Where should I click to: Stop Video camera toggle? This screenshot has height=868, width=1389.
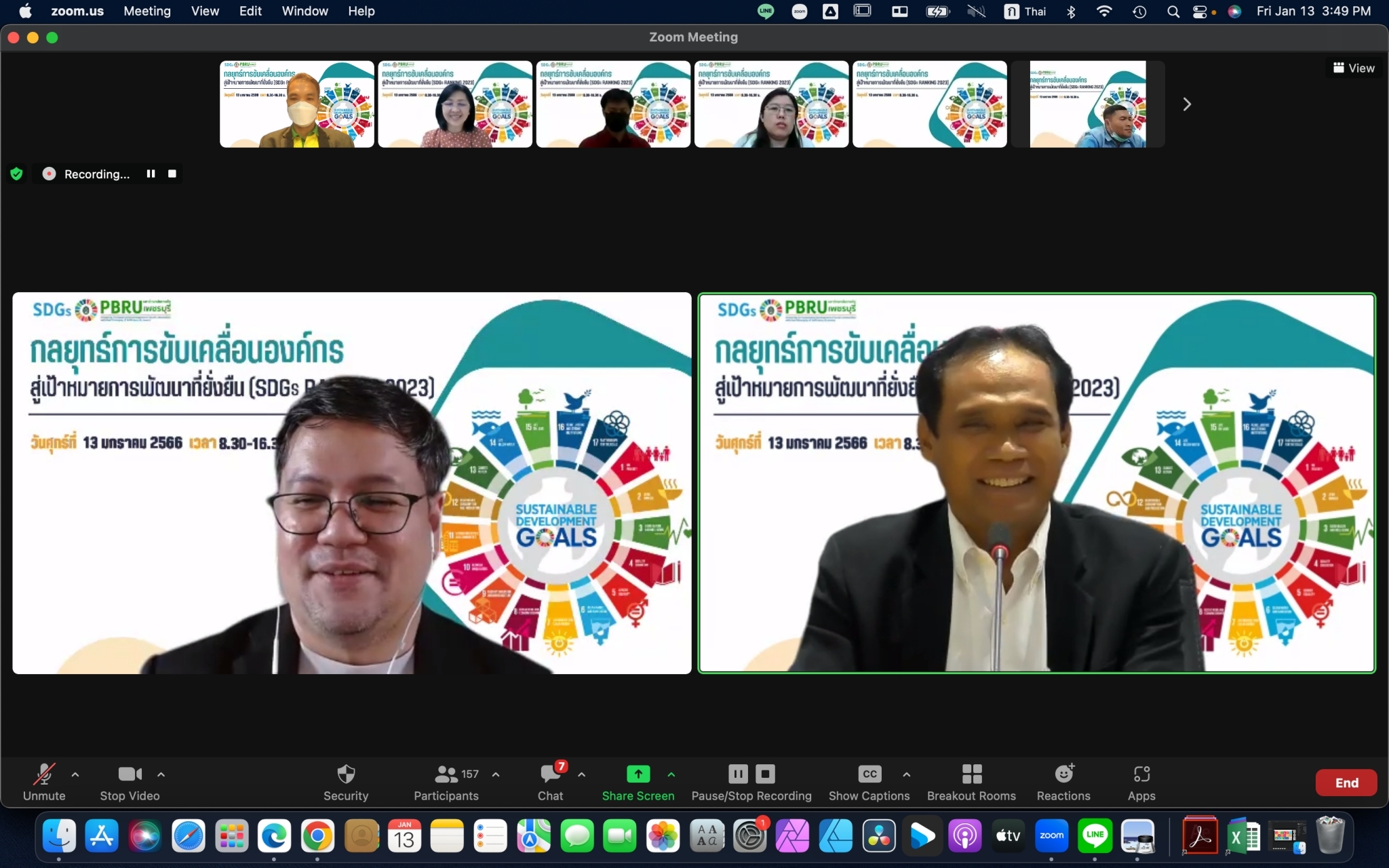pos(130,775)
